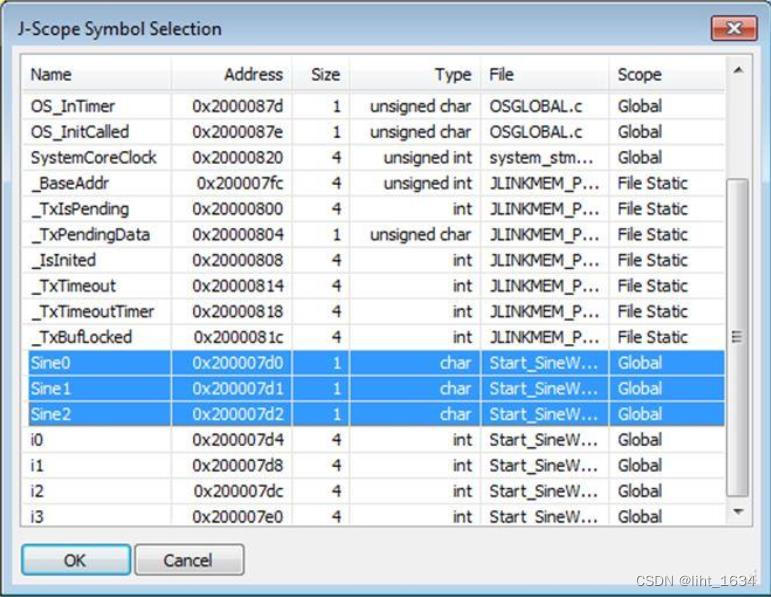
Task: Click address 0x20000818
Action: tap(237, 311)
